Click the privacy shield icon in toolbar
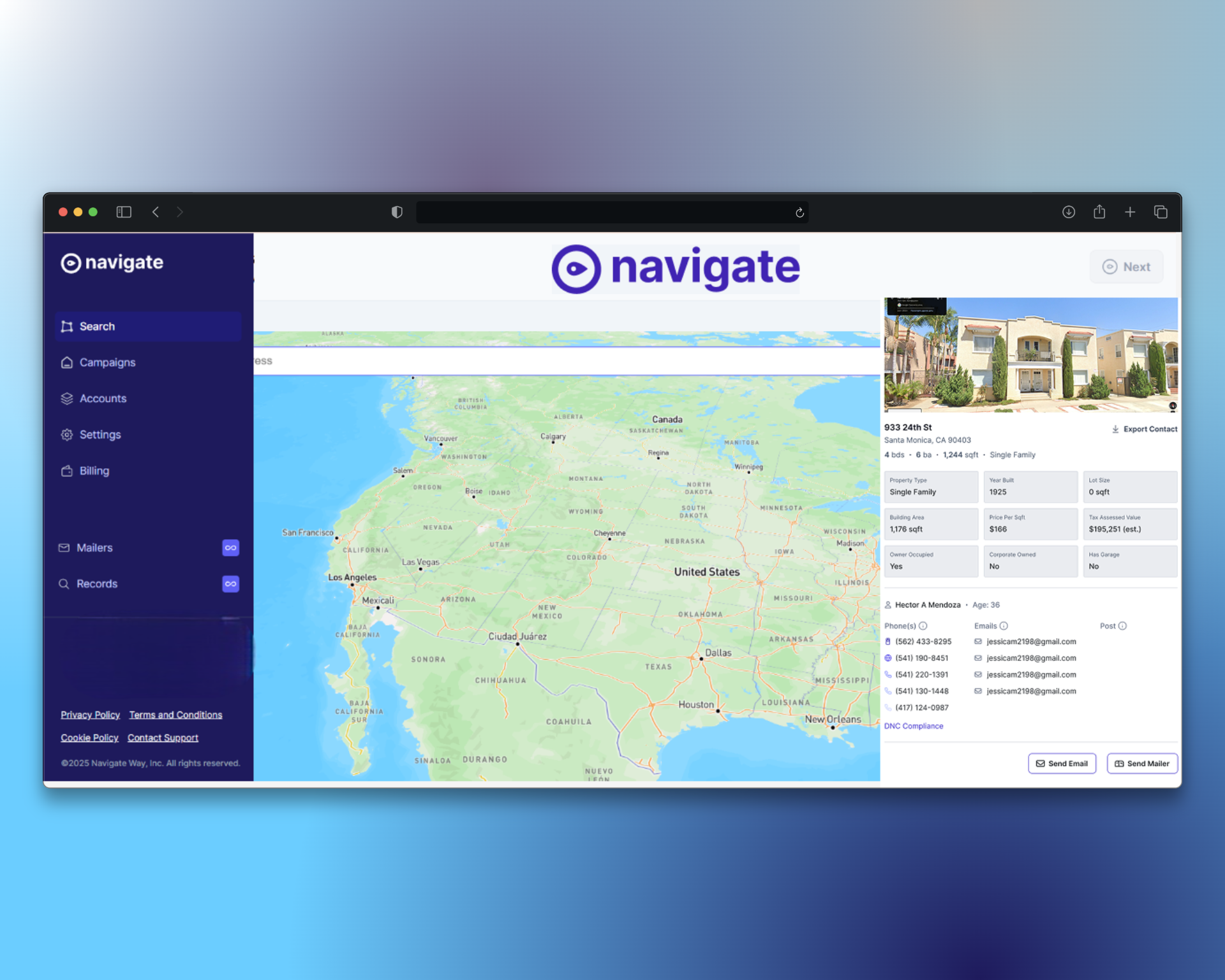This screenshot has height=980, width=1225. (397, 212)
